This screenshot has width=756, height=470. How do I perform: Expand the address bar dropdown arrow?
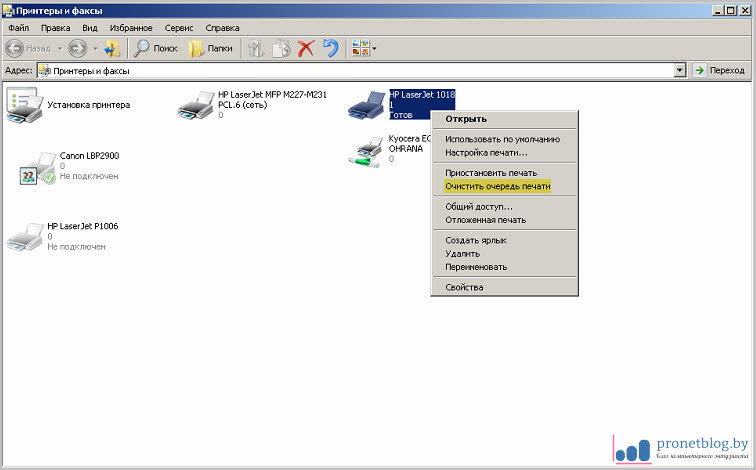pos(680,71)
